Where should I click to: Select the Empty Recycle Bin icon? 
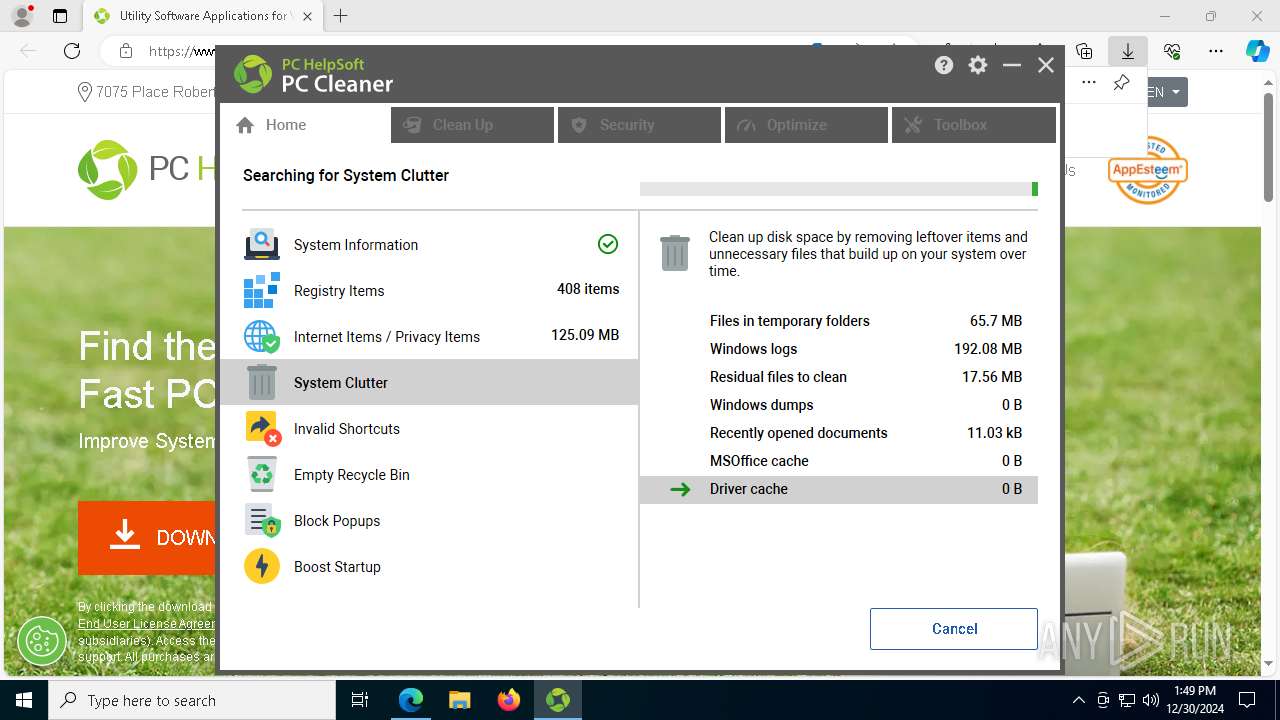(x=262, y=474)
